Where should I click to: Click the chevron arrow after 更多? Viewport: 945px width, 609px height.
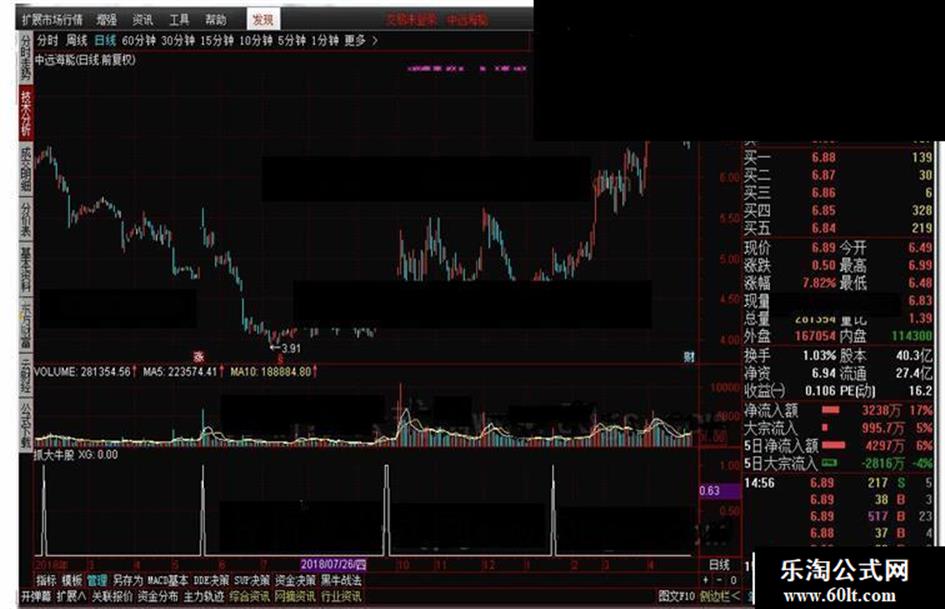(375, 40)
